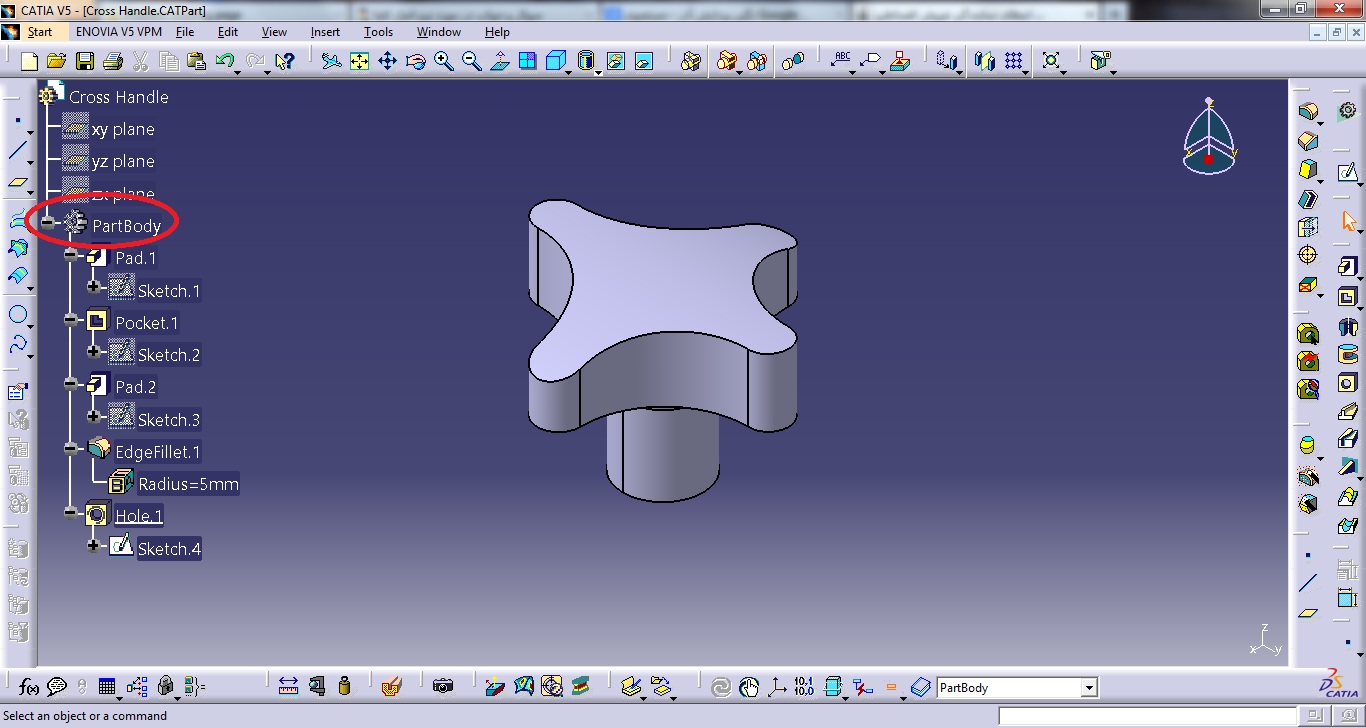
Task: Click the Print icon
Action: [112, 61]
